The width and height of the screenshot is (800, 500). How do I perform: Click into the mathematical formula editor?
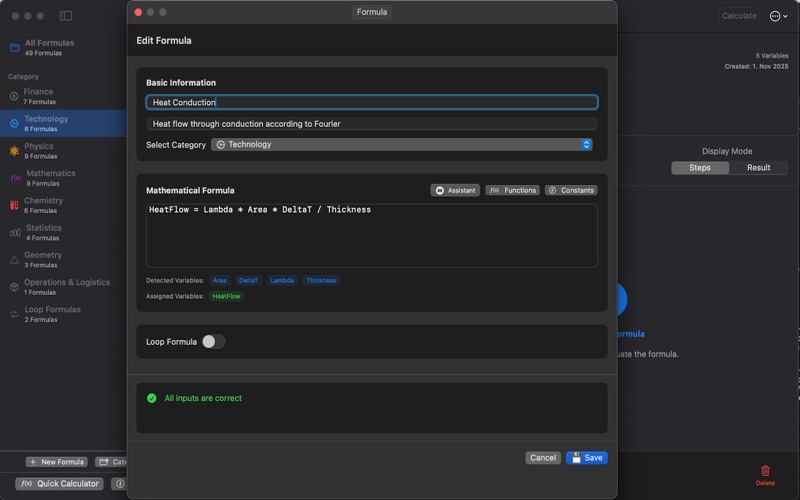[371, 236]
